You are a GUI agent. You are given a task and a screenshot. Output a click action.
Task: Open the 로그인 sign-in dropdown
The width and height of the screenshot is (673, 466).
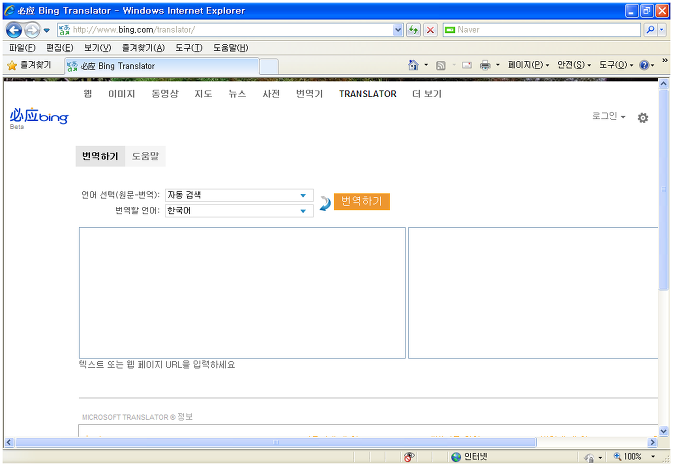pos(608,116)
